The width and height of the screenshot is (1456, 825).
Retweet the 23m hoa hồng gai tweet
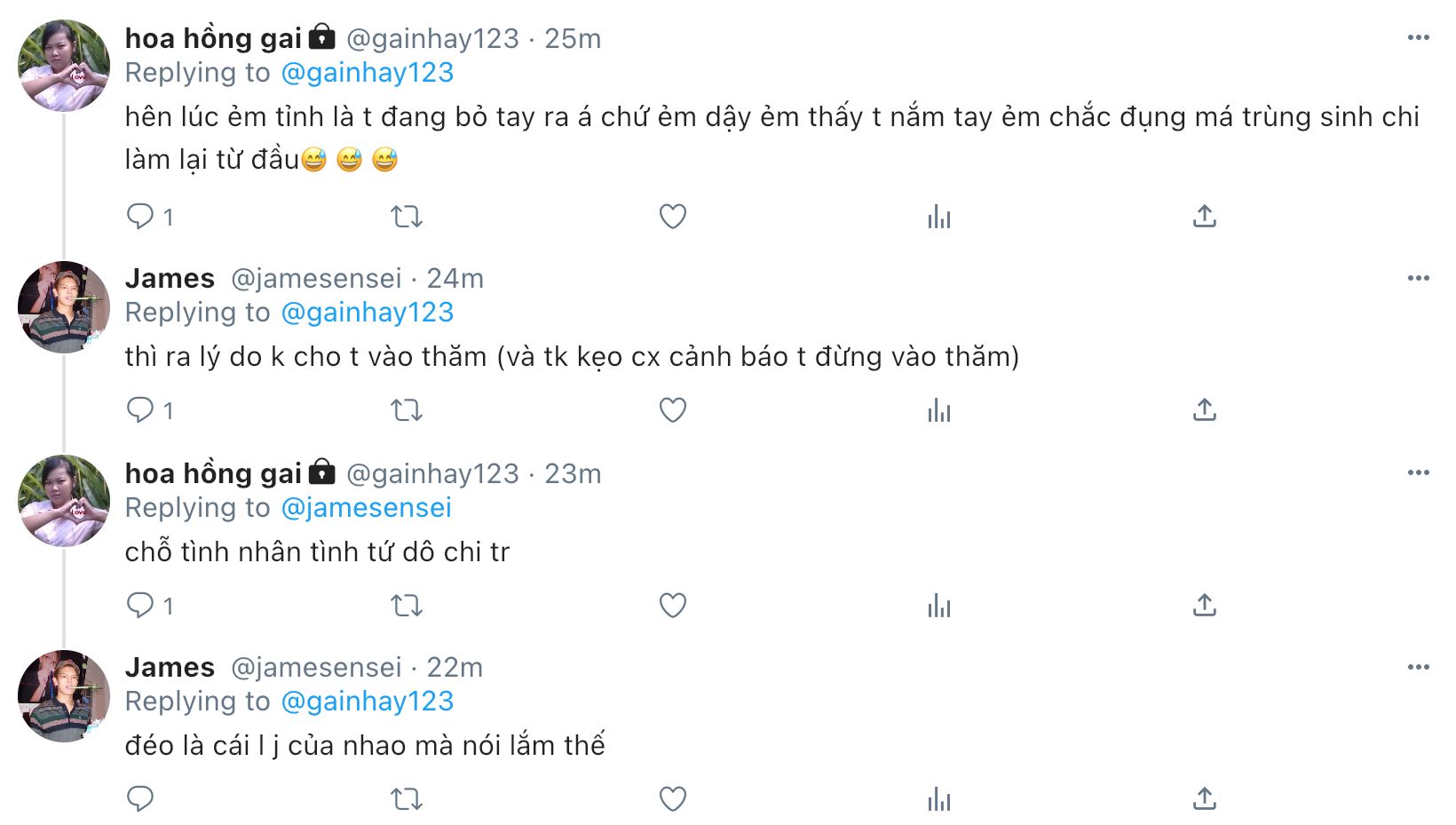pyautogui.click(x=407, y=605)
